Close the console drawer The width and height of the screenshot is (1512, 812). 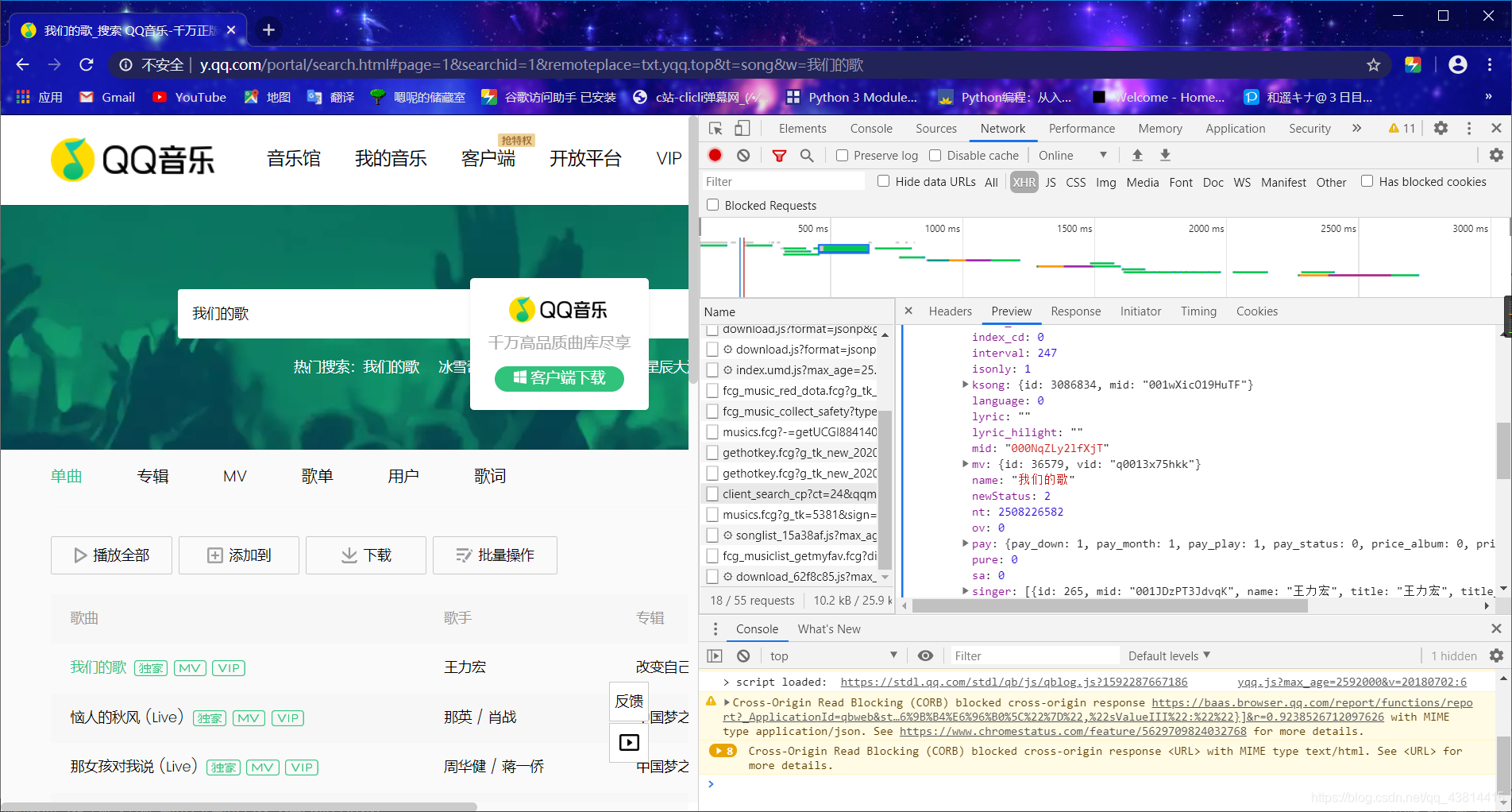coord(1496,629)
